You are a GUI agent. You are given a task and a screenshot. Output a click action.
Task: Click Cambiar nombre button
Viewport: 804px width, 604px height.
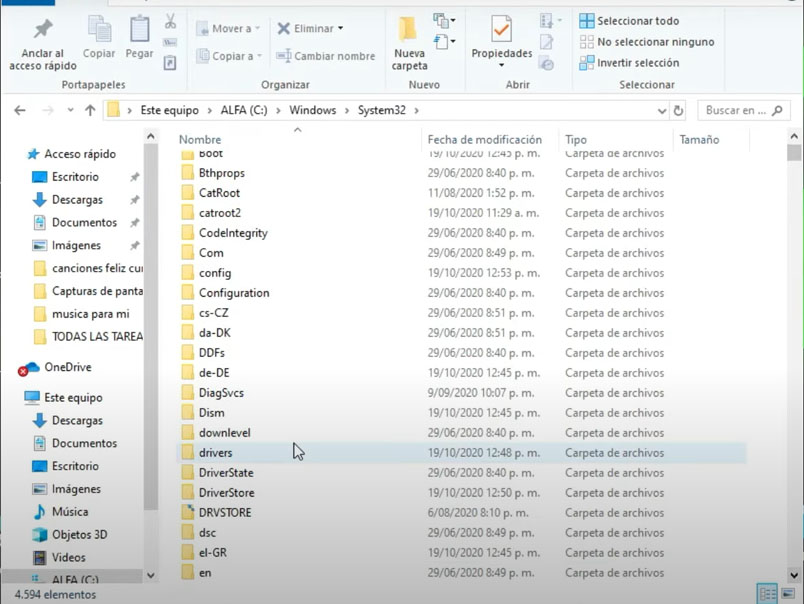tap(326, 56)
